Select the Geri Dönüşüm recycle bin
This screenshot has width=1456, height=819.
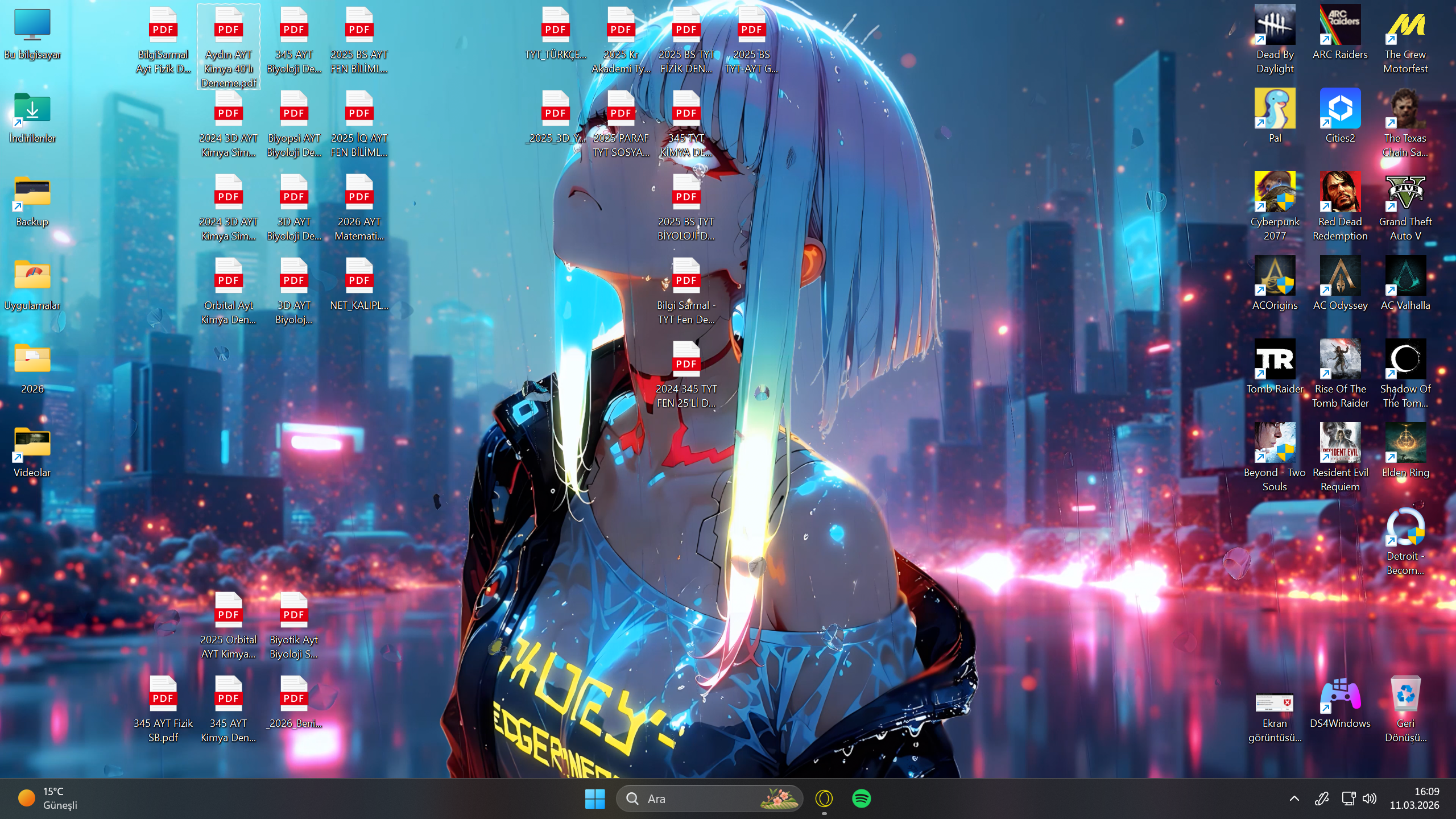(1405, 709)
